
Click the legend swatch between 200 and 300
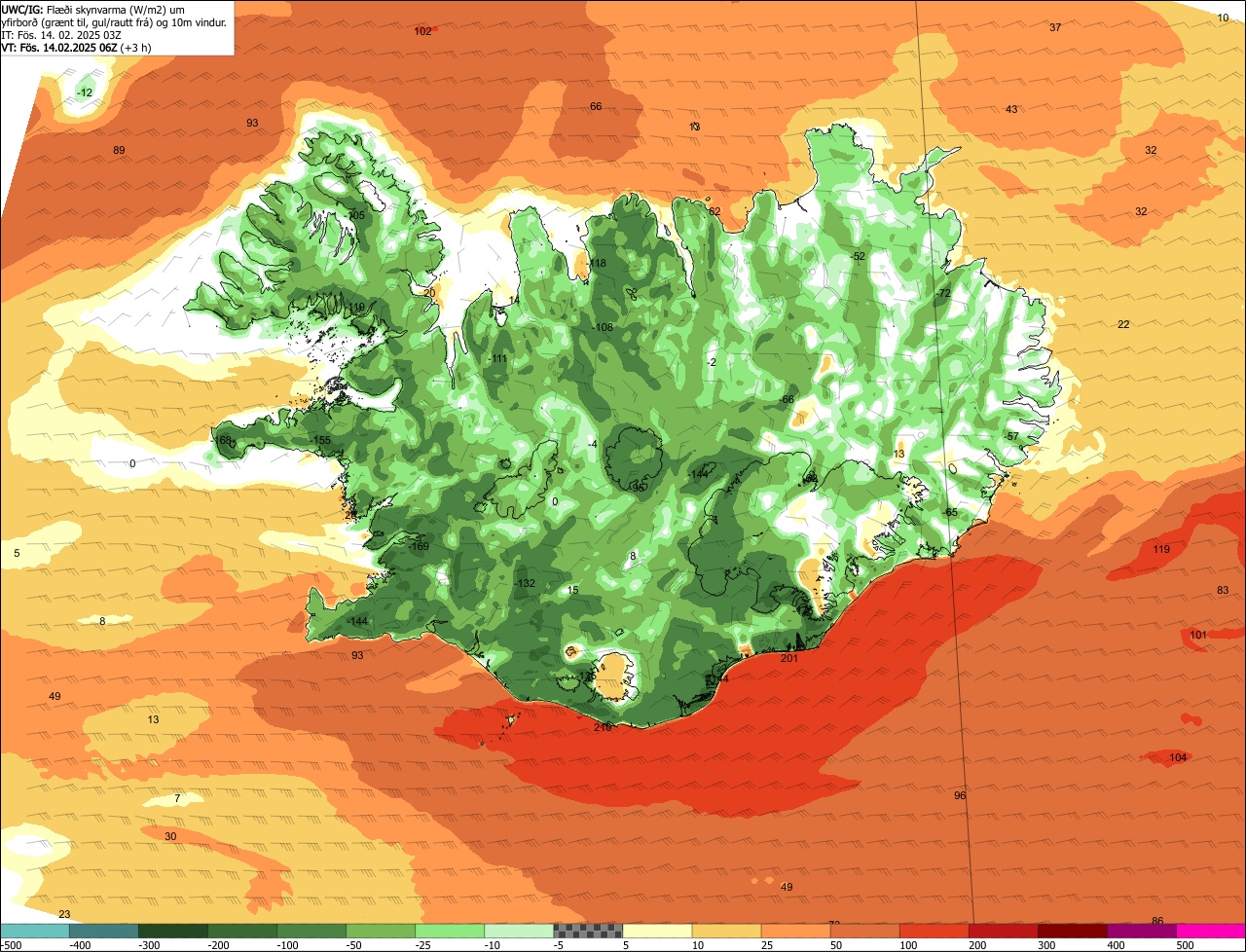(1003, 931)
